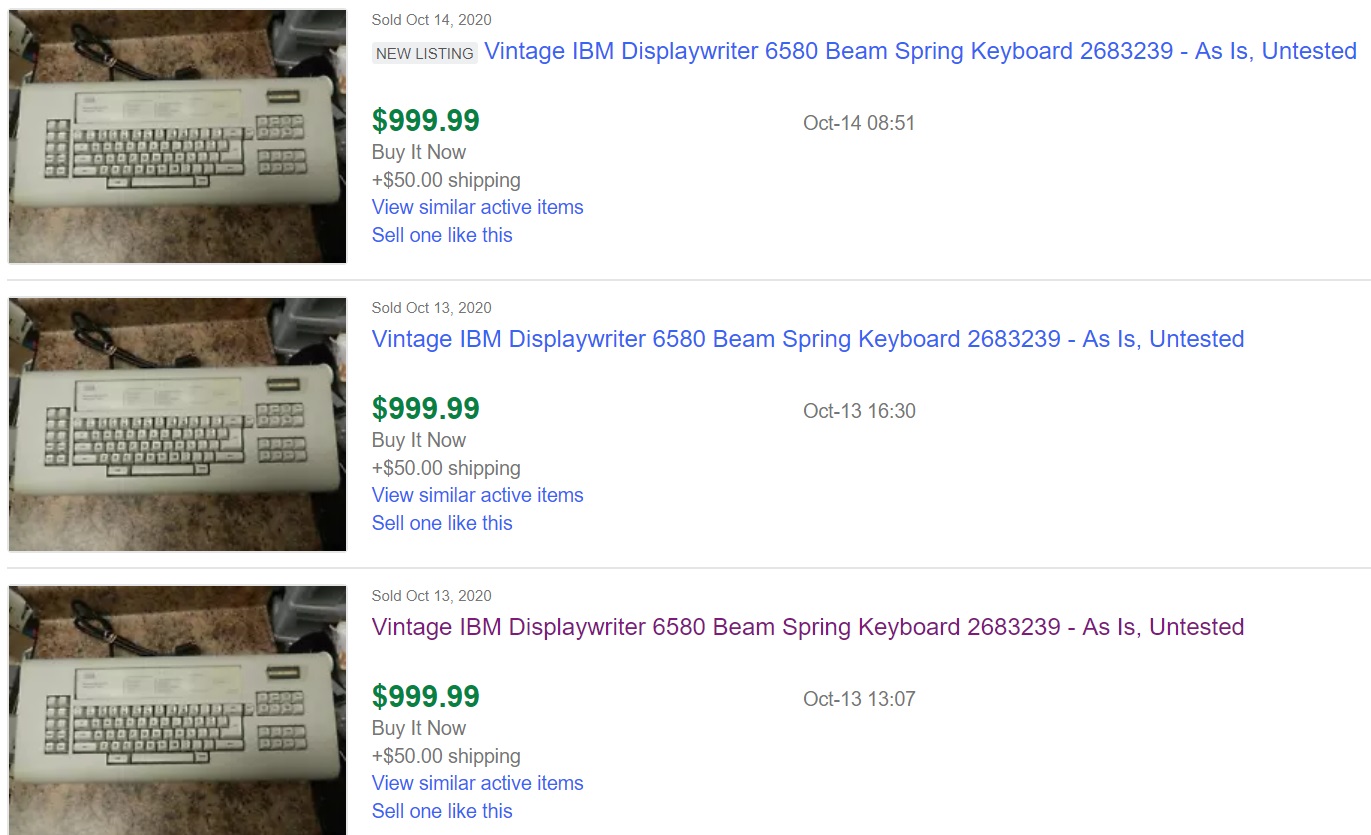The width and height of the screenshot is (1371, 835).
Task: Click View similar active items under the top listing
Action: point(477,207)
